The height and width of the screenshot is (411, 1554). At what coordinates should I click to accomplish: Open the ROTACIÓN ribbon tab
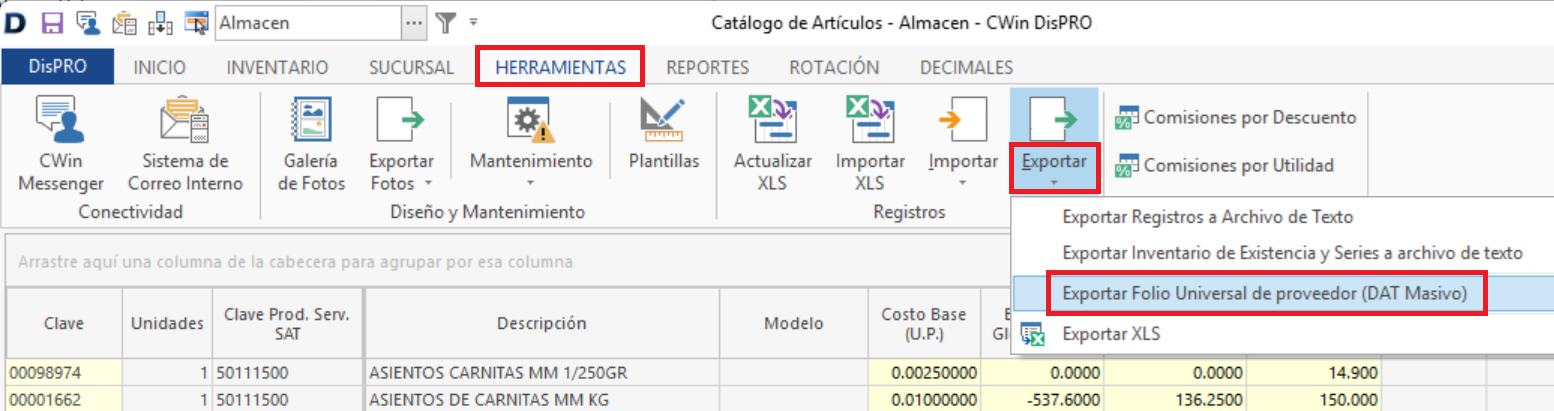point(834,68)
